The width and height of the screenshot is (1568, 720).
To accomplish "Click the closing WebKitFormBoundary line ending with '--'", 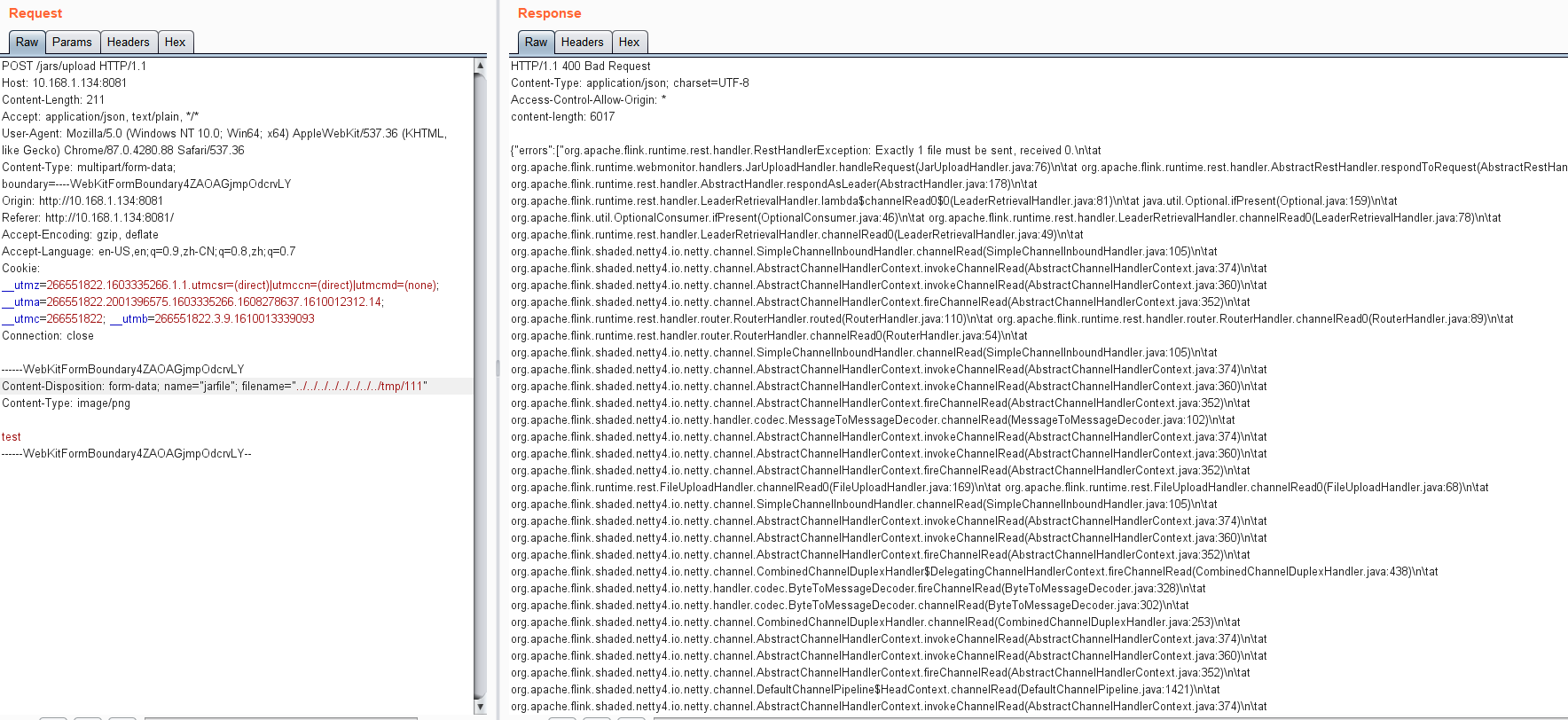I will 127,453.
